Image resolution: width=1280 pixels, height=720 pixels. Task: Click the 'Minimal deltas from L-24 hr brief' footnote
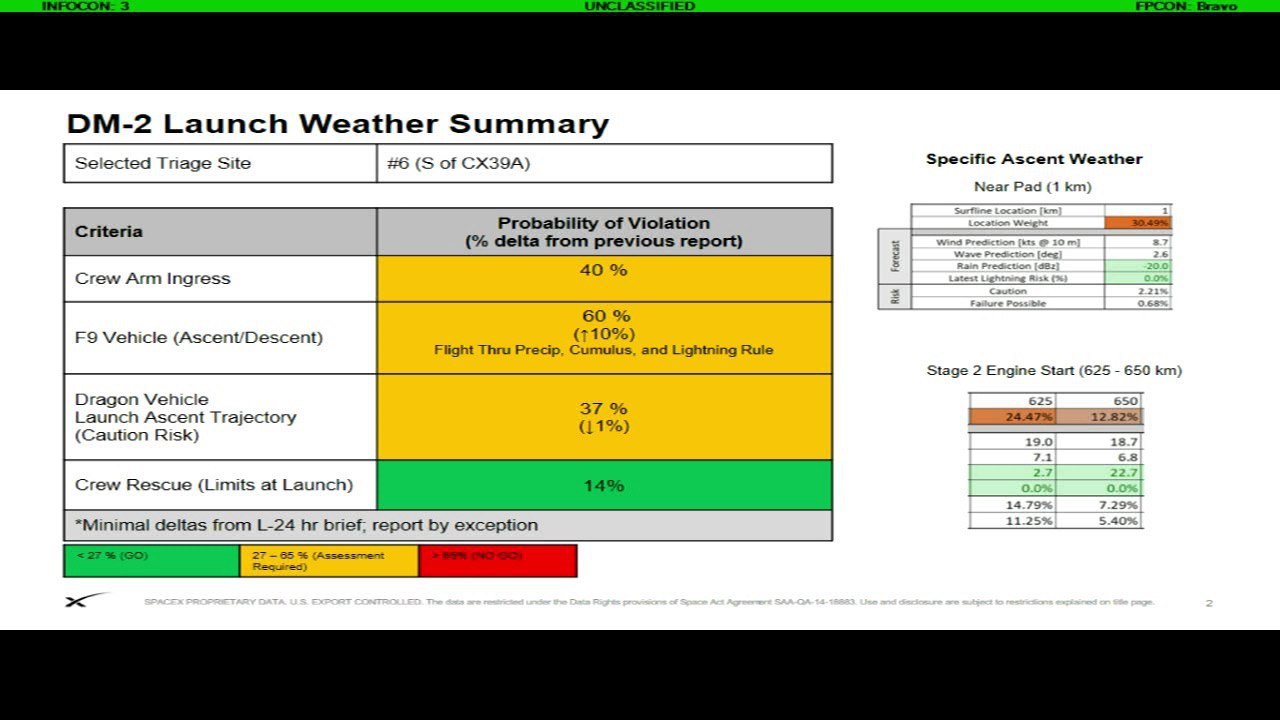(306, 525)
